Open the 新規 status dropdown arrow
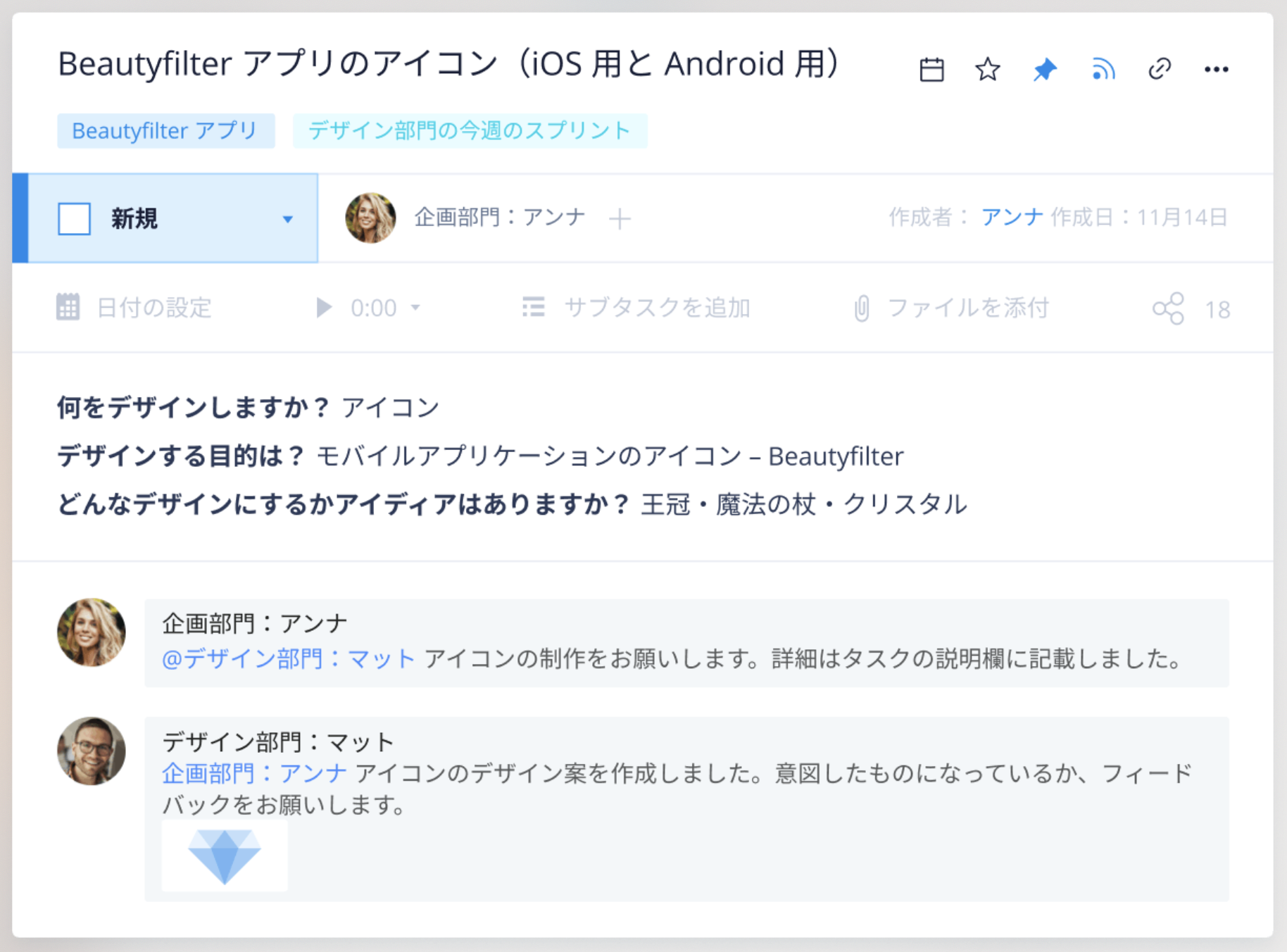Screen dimensions: 1287x952 click(287, 219)
